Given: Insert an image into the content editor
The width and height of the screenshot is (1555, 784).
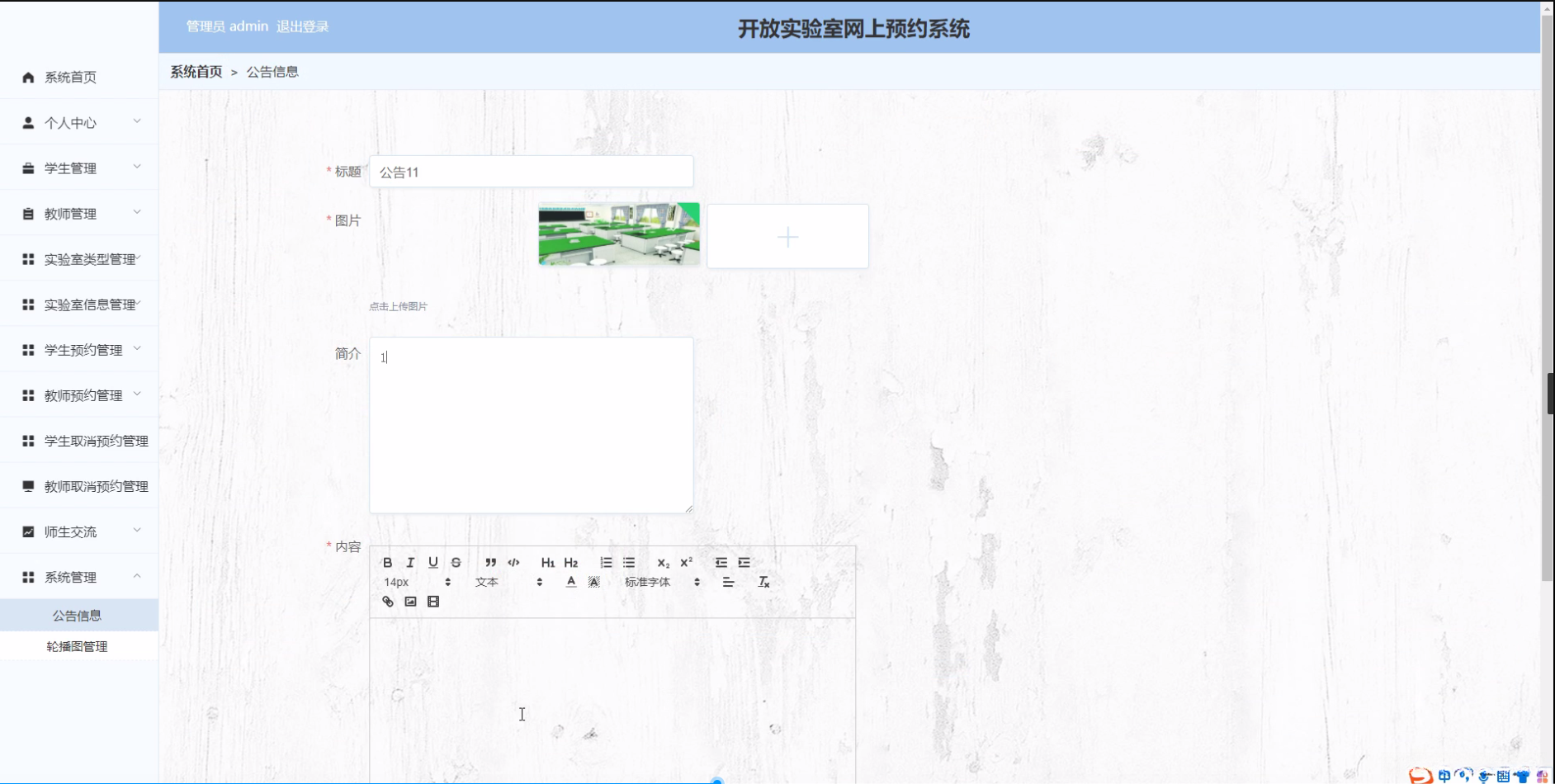Looking at the screenshot, I should pos(410,602).
